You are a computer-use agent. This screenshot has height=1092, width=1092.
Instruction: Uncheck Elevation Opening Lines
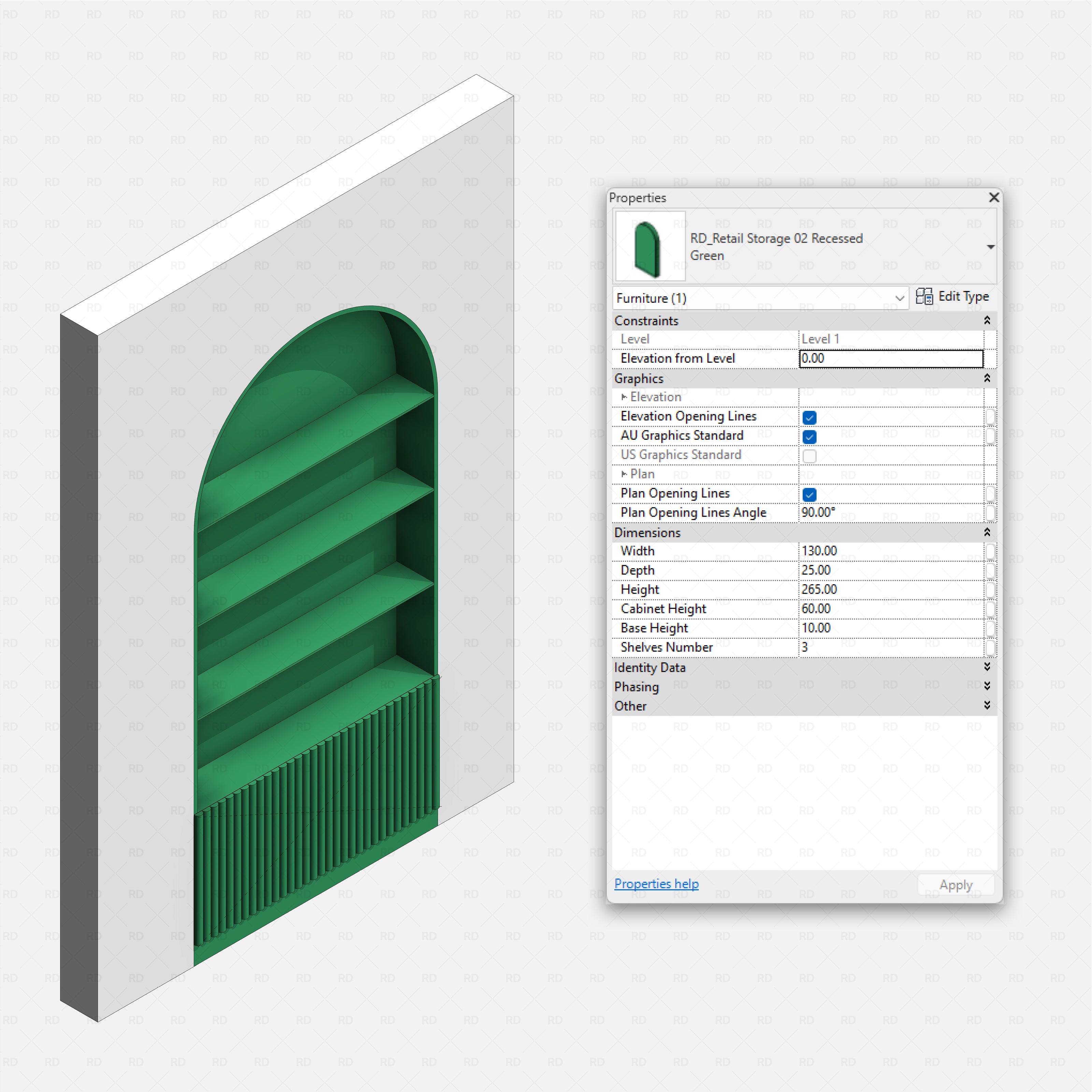coord(809,417)
